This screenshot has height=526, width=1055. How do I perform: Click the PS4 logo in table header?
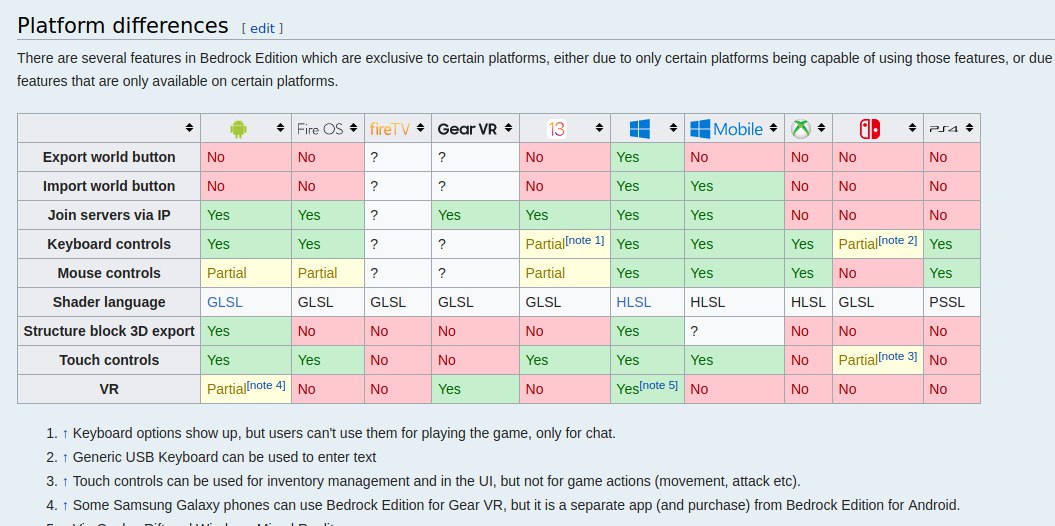(x=943, y=128)
